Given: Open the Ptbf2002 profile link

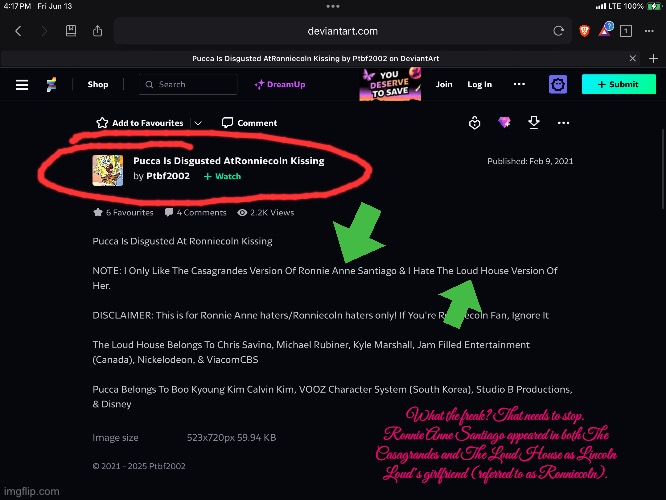Looking at the screenshot, I should 168,176.
